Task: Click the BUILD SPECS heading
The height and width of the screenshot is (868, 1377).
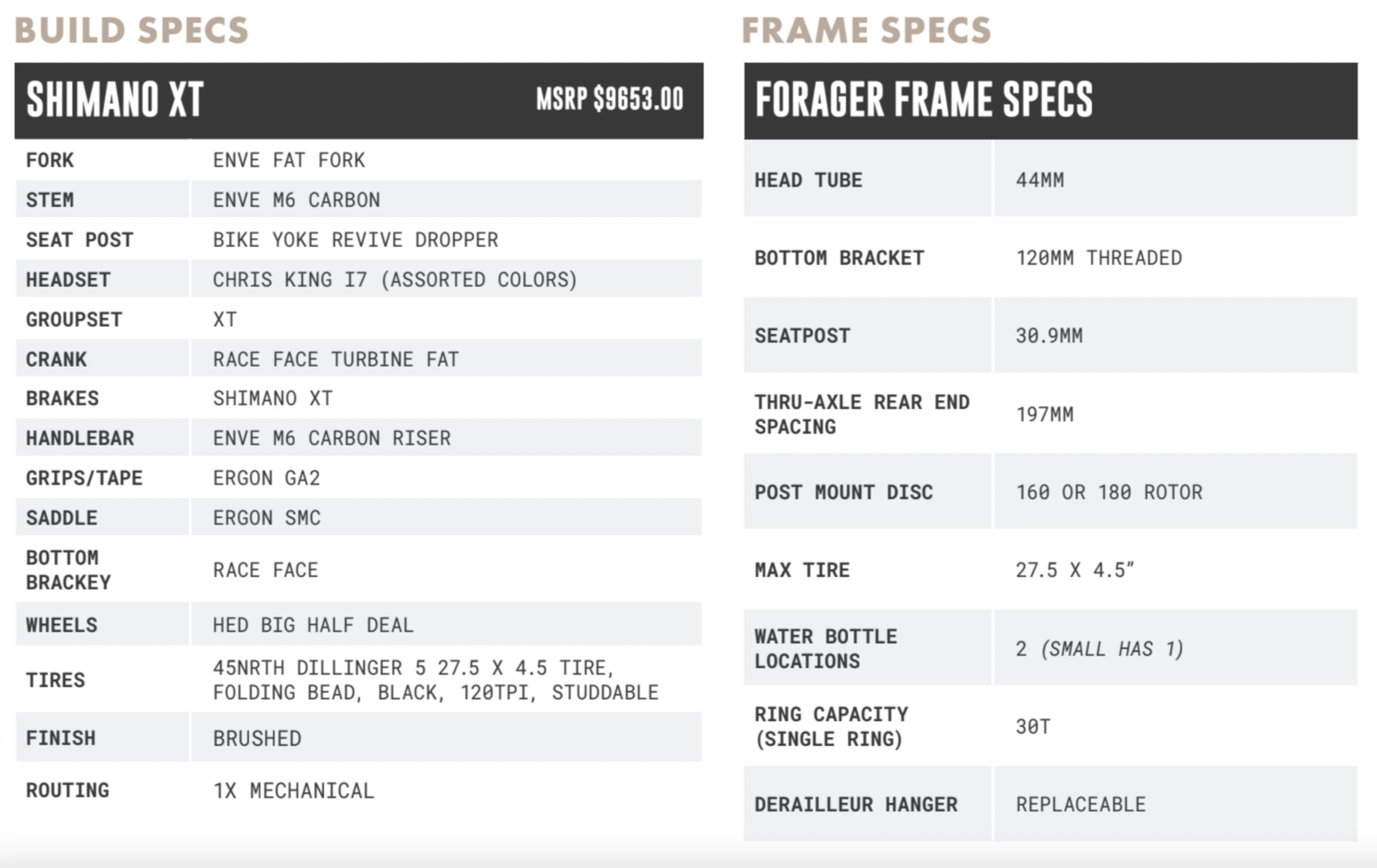Action: point(132,30)
